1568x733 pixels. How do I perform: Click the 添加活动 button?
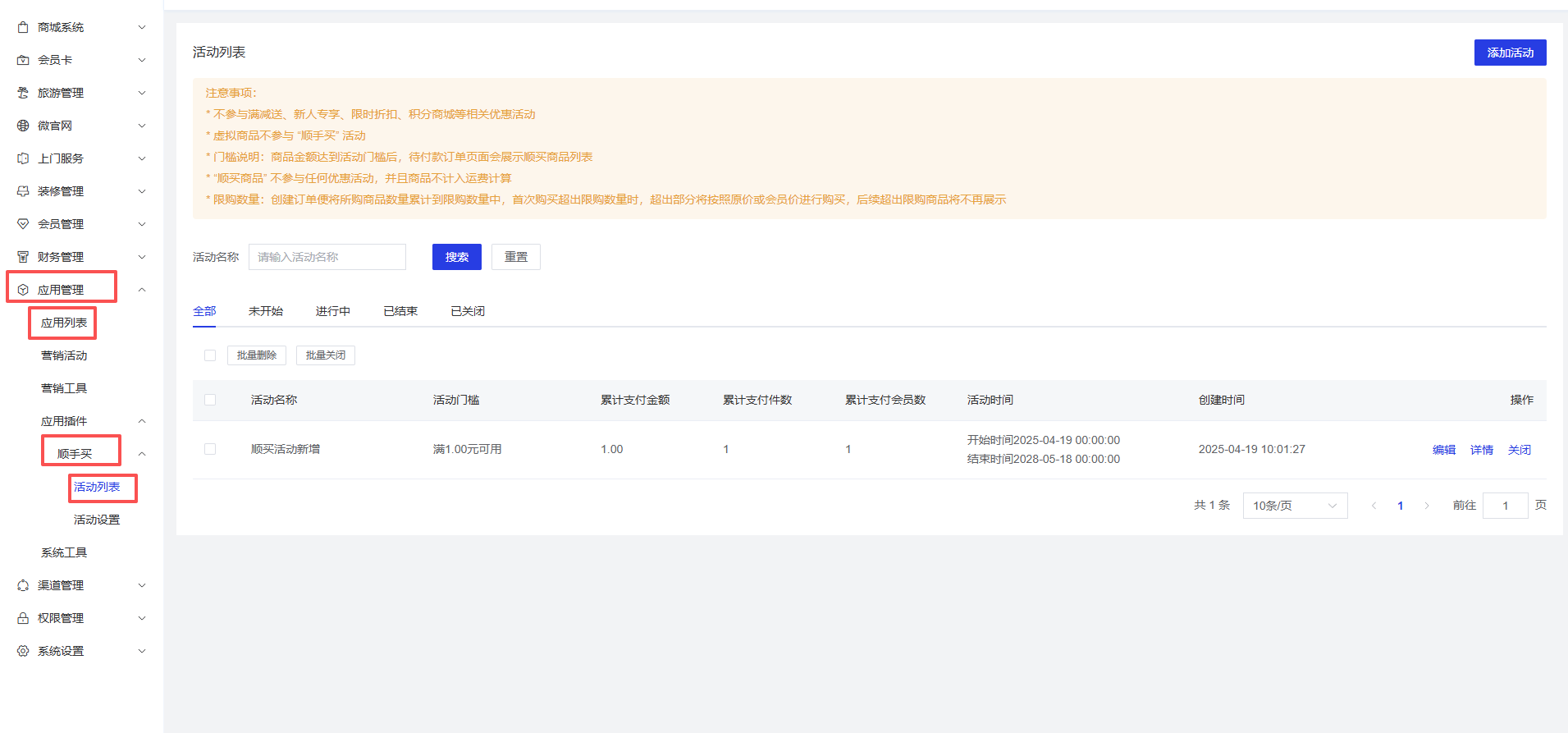1510,53
